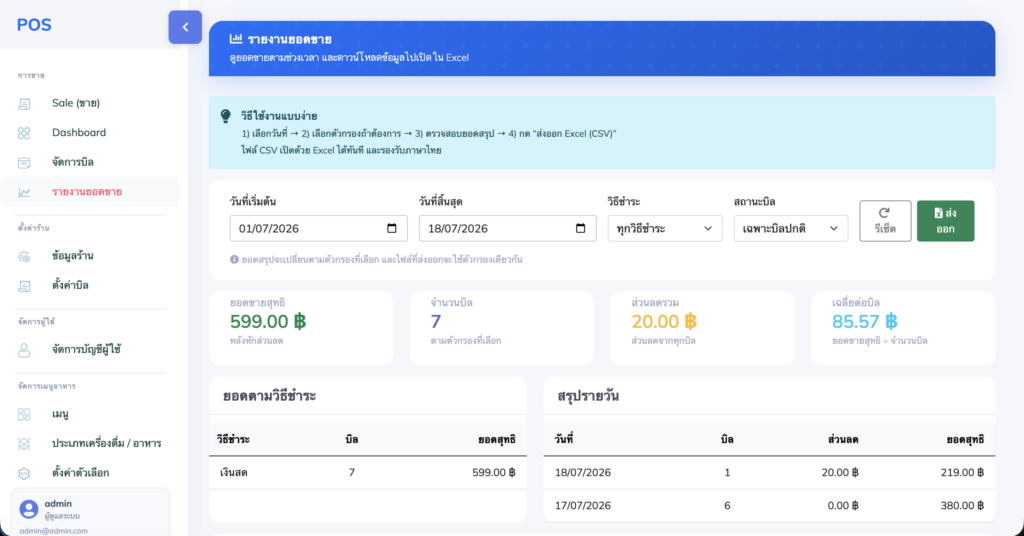Click the เงินสด payment row
Viewport: 1024px width, 536px height.
(368, 473)
